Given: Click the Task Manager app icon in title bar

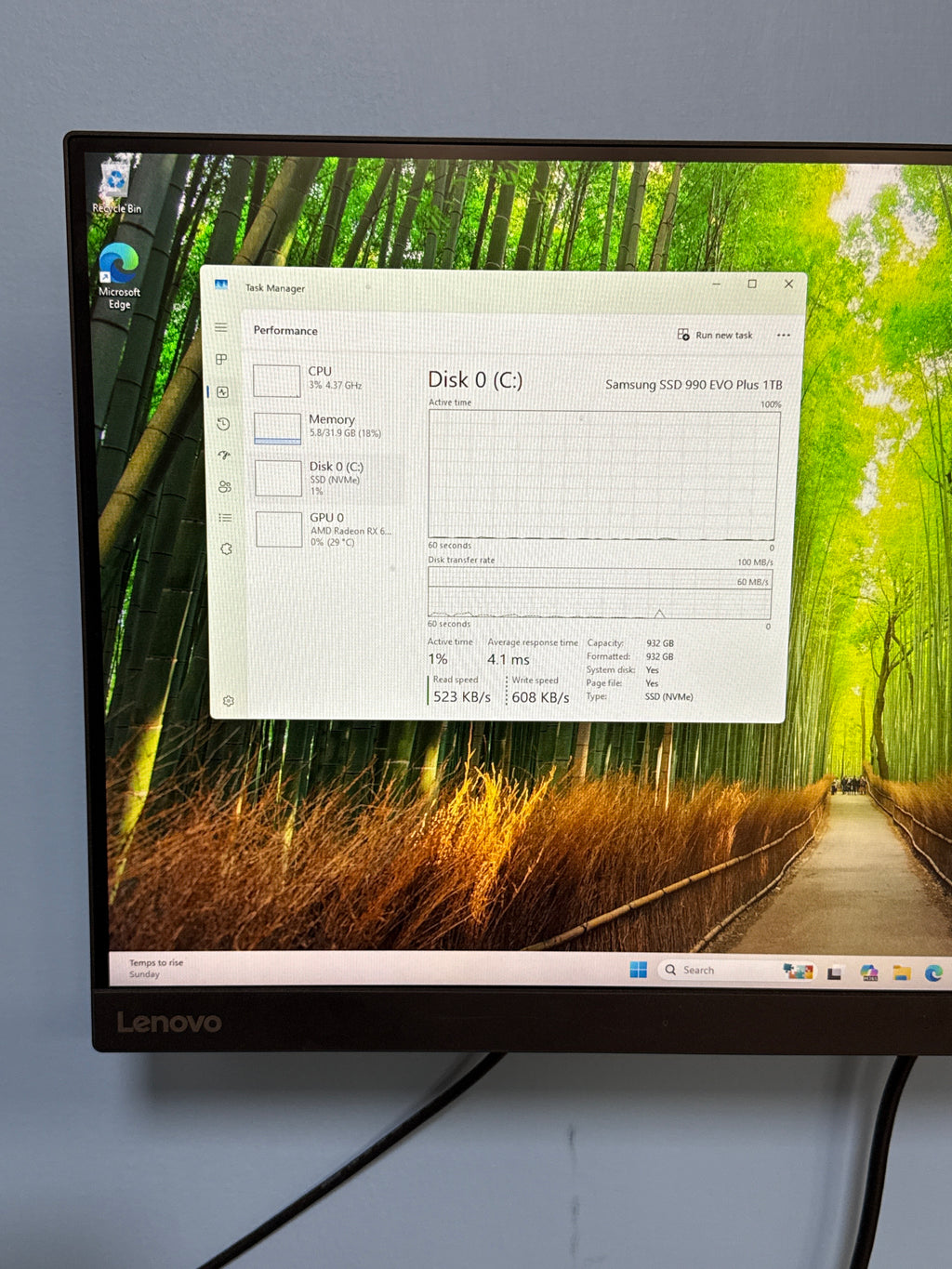Looking at the screenshot, I should tap(221, 285).
